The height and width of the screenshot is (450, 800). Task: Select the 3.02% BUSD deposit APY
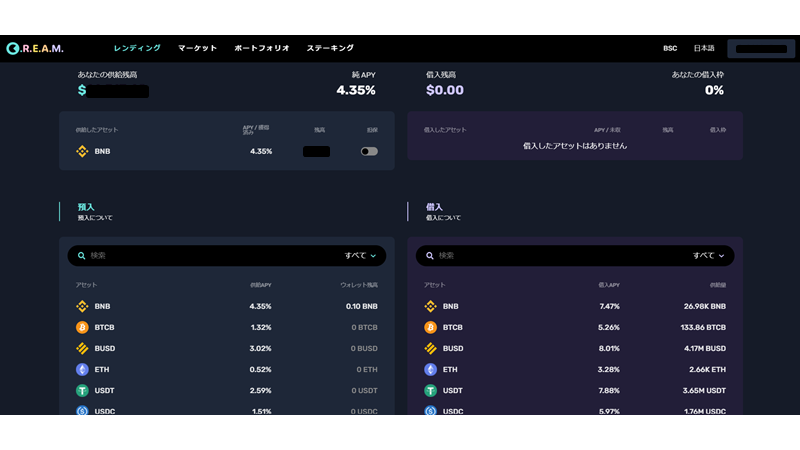coord(260,348)
